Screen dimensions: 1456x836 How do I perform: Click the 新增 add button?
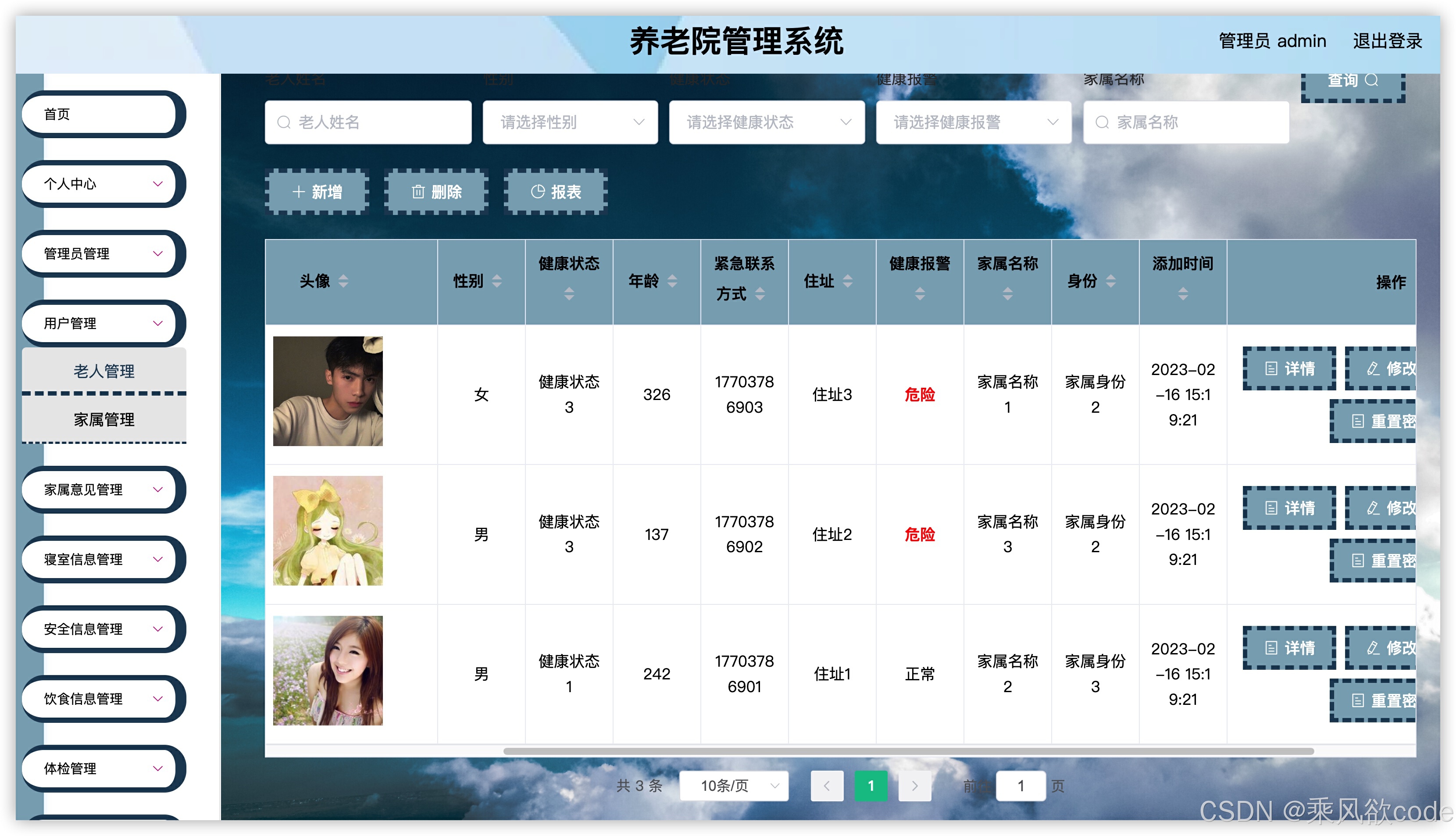[318, 192]
